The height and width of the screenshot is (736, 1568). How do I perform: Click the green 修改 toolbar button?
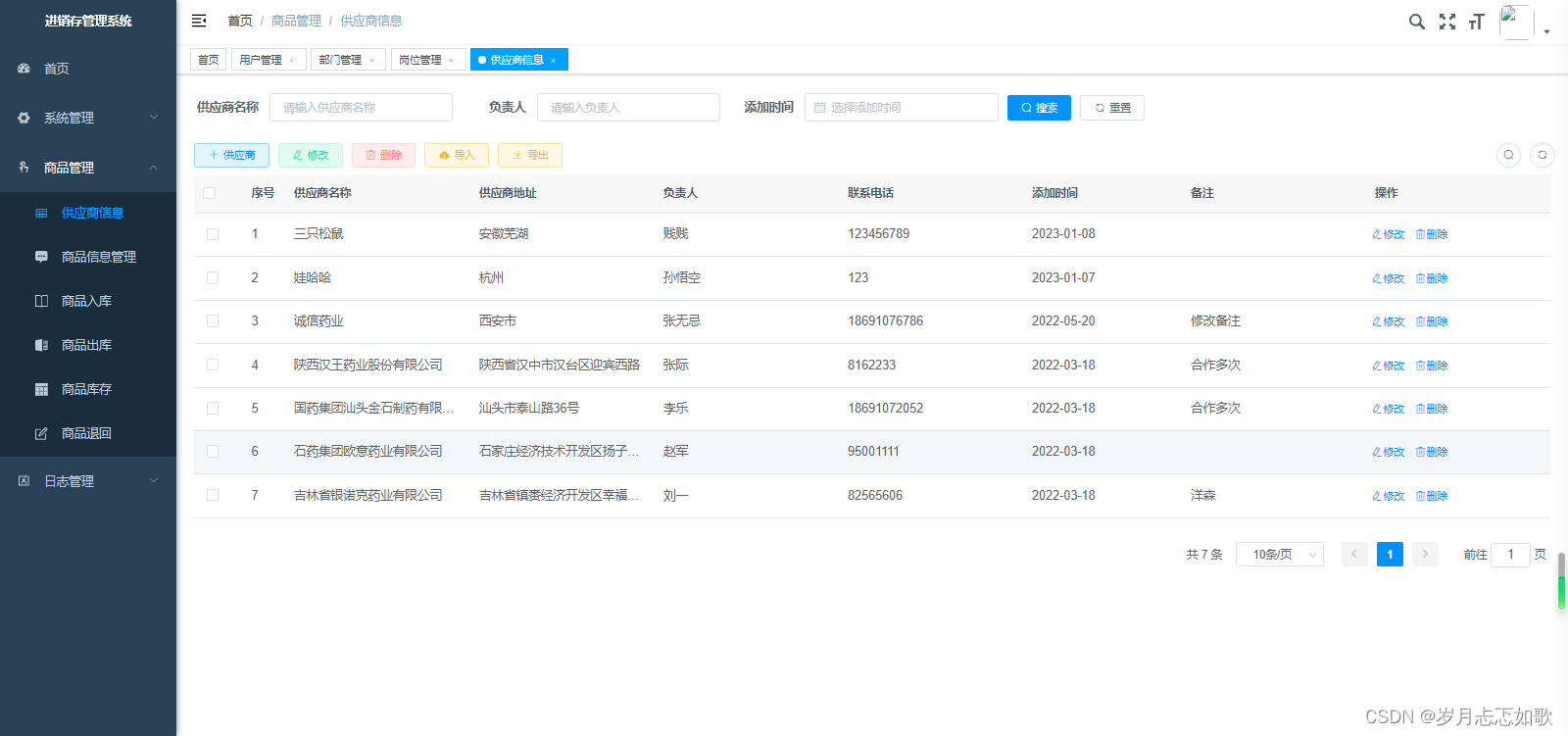click(311, 155)
